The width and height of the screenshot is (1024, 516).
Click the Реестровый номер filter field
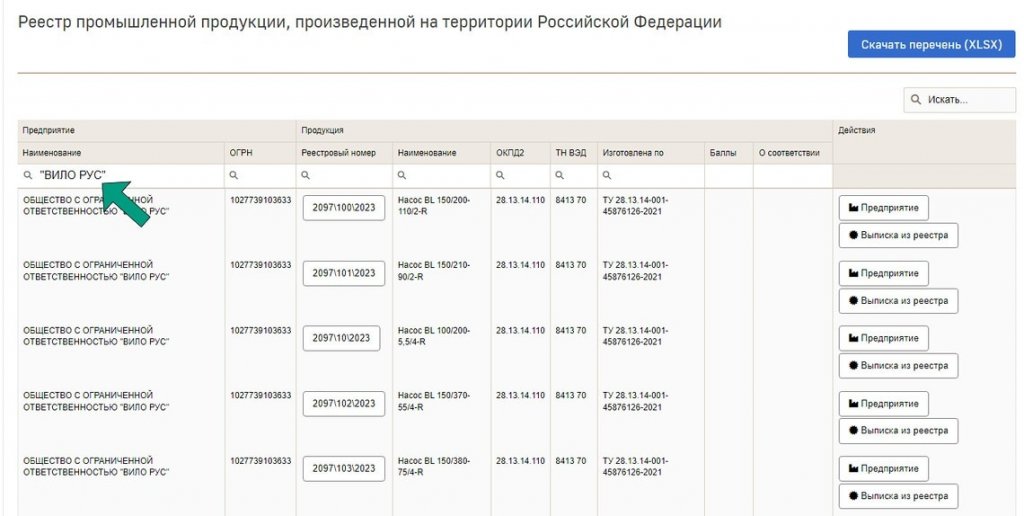tap(344, 176)
